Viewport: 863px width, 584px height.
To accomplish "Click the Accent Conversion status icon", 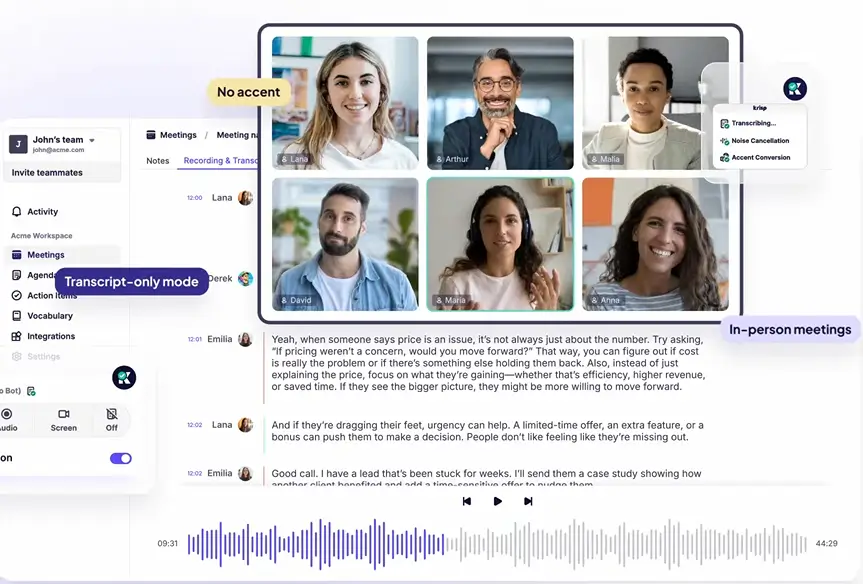I will click(723, 158).
